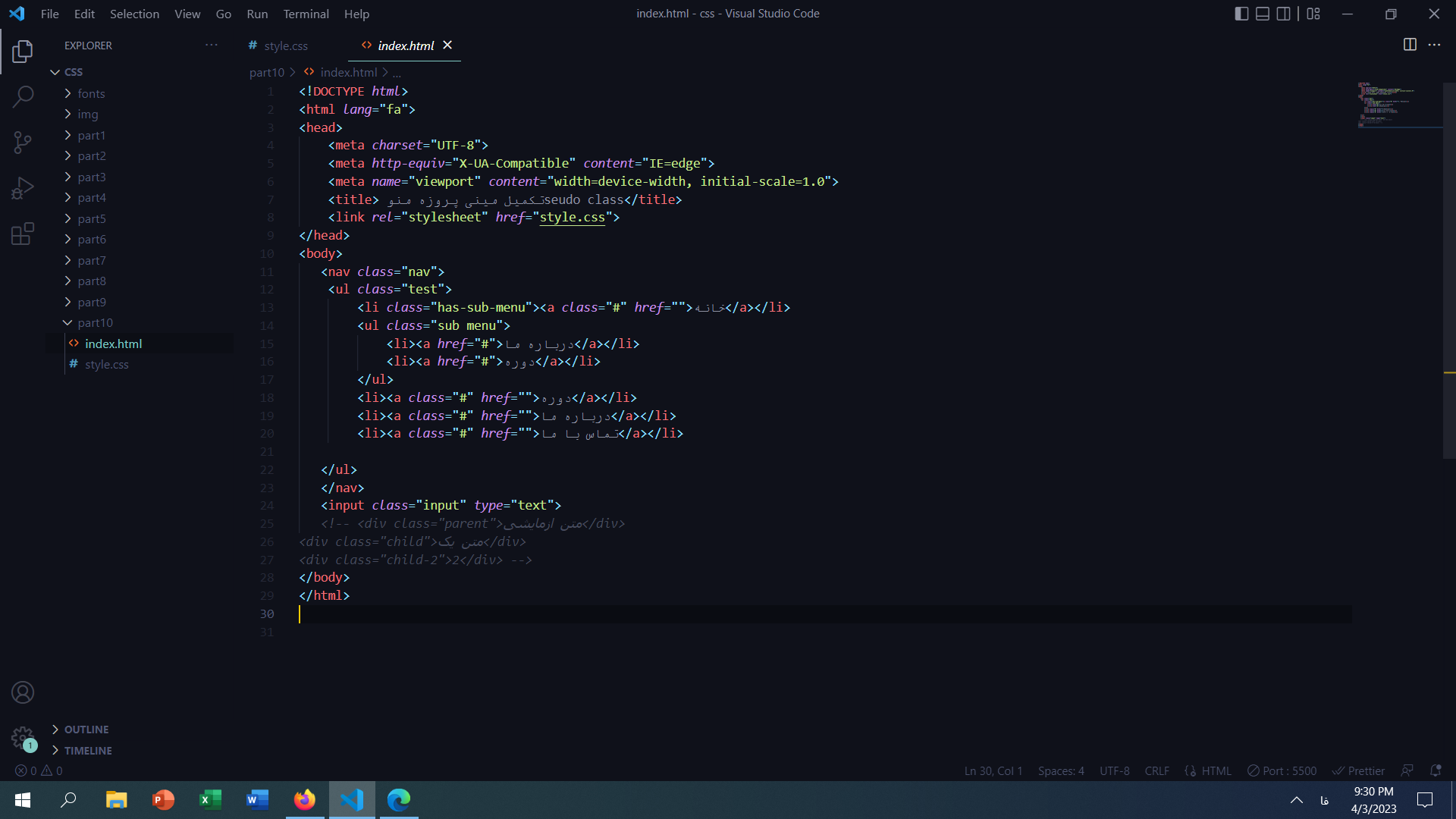Toggle Primary Side Bar layout icon

click(1241, 14)
